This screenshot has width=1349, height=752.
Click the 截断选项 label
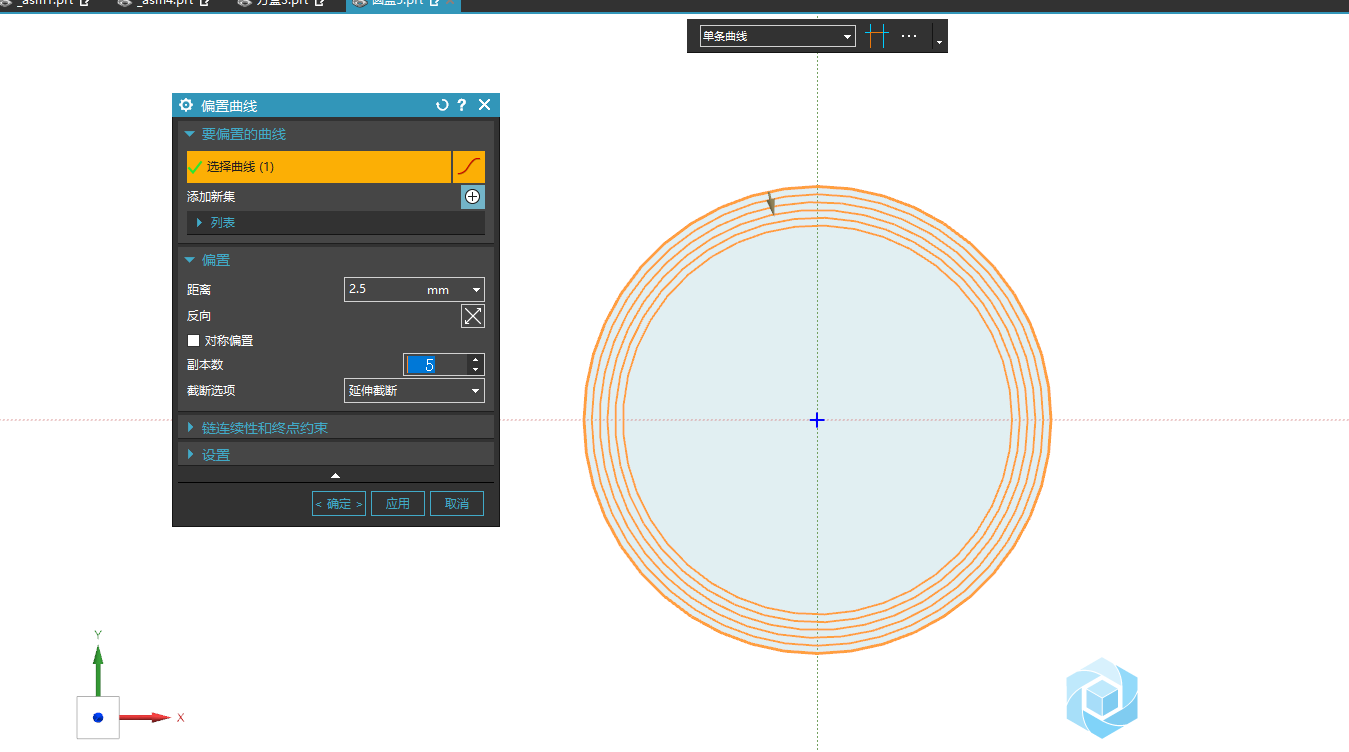pos(211,391)
